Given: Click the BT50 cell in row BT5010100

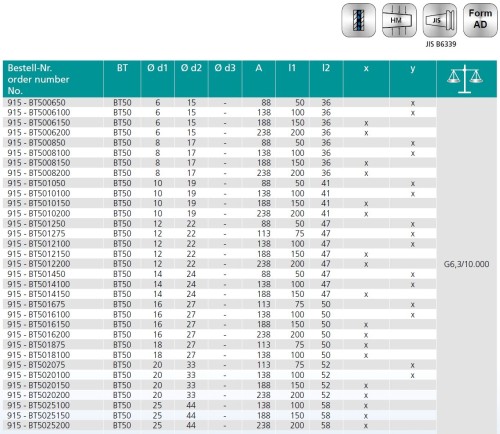Looking at the screenshot, I should [122, 193].
